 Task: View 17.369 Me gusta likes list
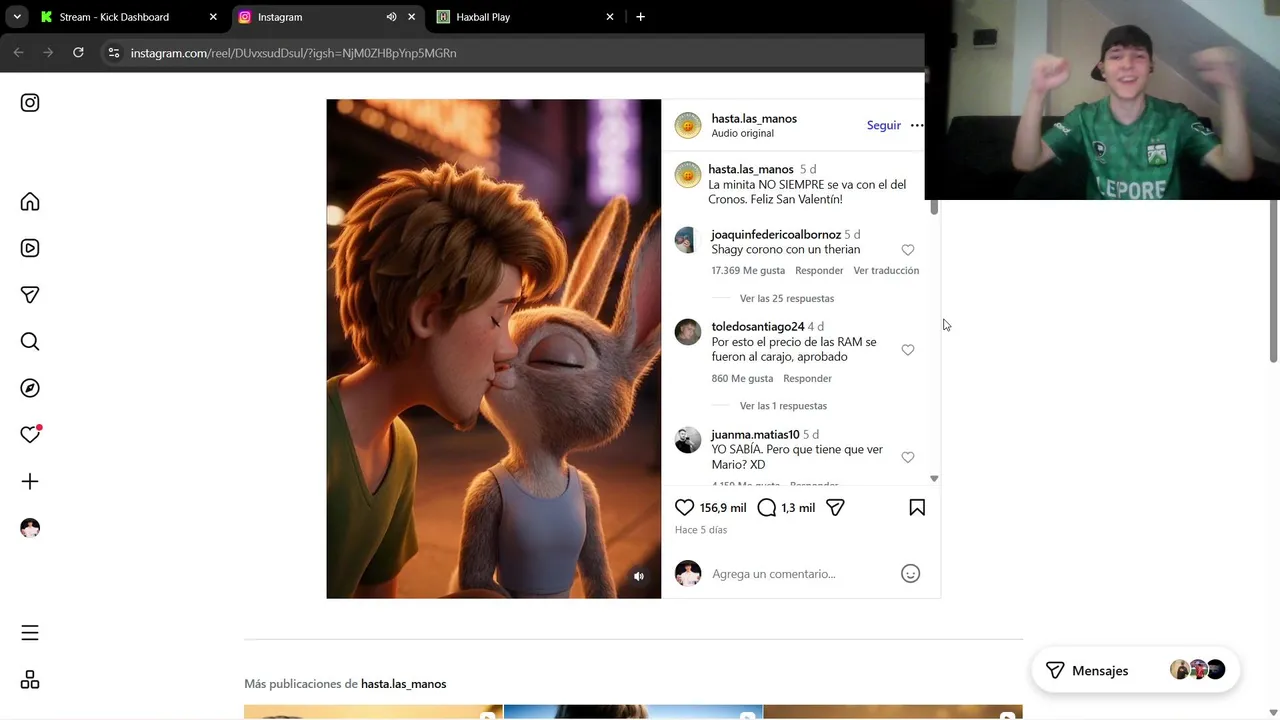(748, 271)
